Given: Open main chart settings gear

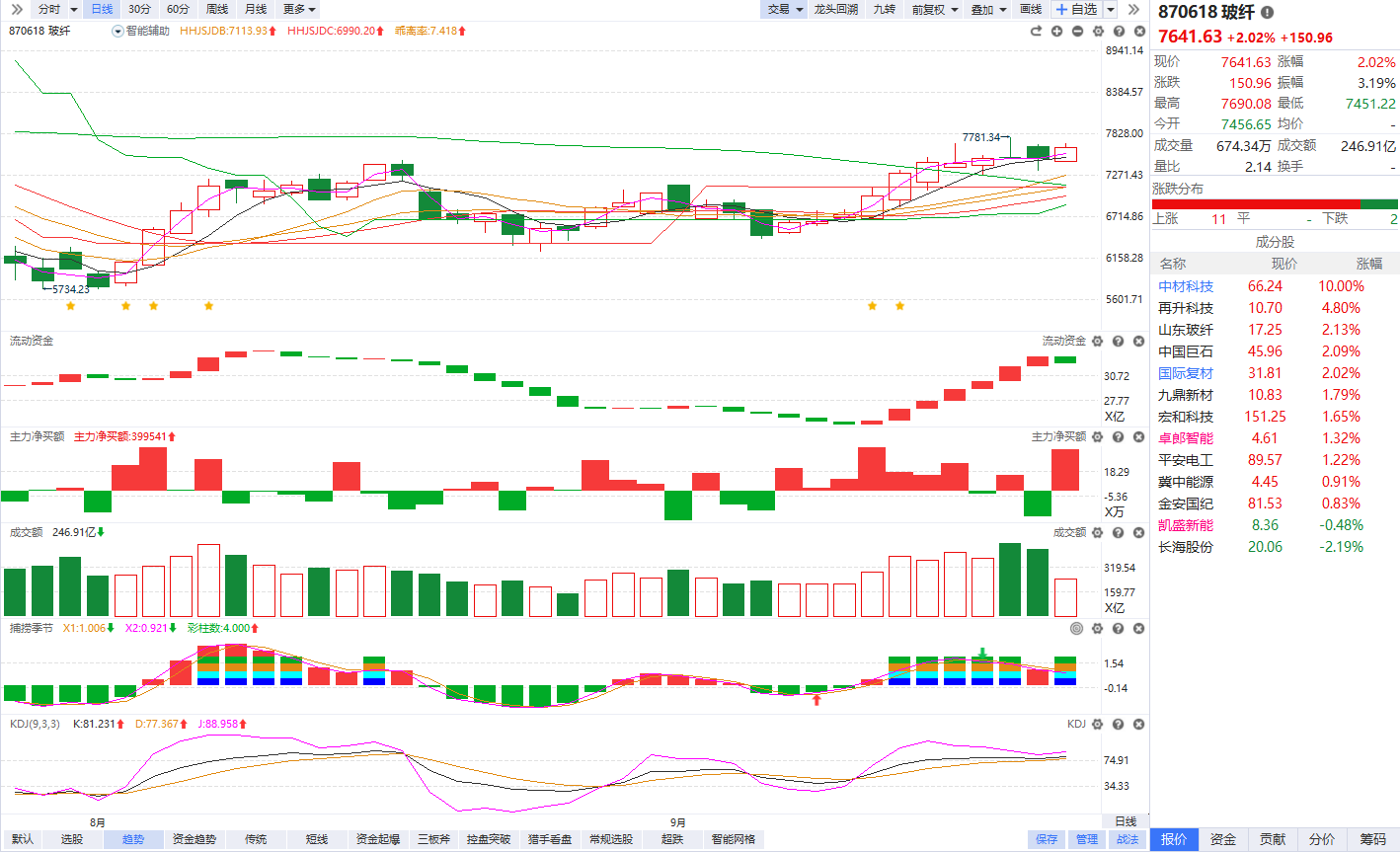Looking at the screenshot, I should (x=1098, y=32).
